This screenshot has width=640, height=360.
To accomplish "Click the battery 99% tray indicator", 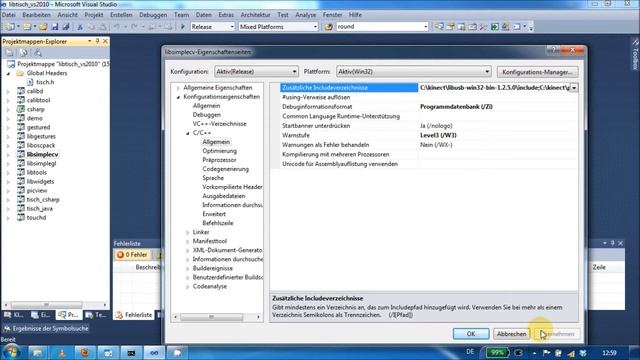I will coord(497,352).
